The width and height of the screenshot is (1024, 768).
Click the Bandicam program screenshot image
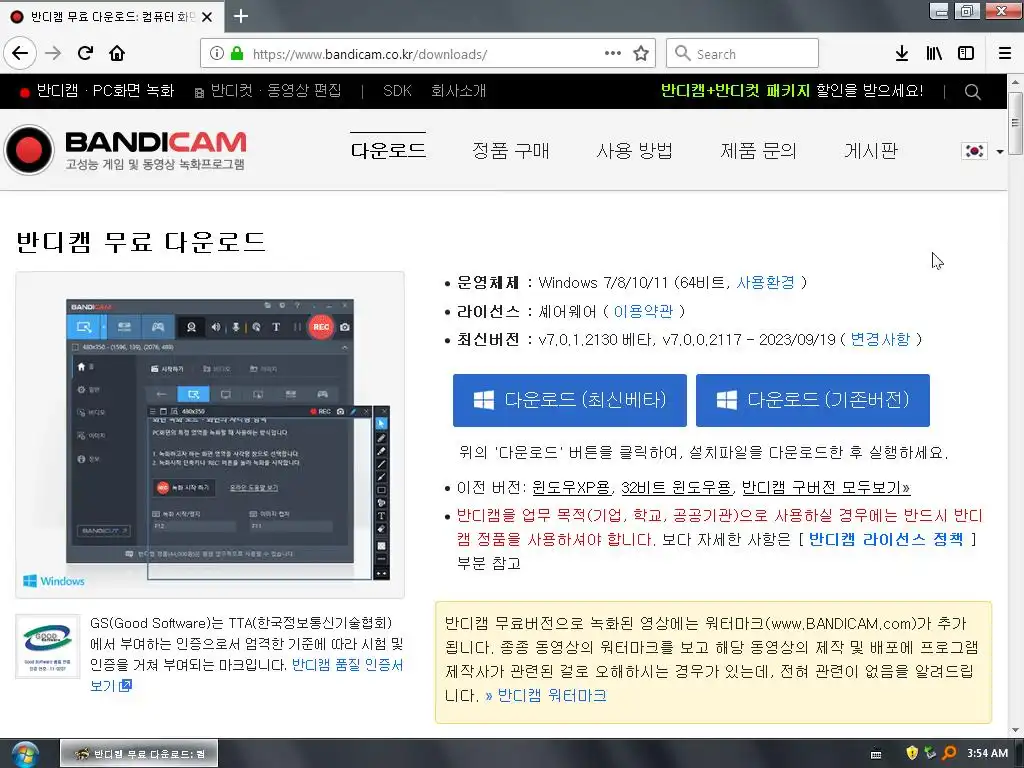[x=210, y=435]
